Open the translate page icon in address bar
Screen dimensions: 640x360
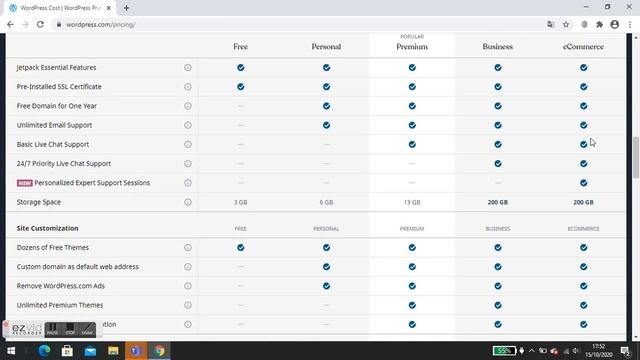[551, 24]
